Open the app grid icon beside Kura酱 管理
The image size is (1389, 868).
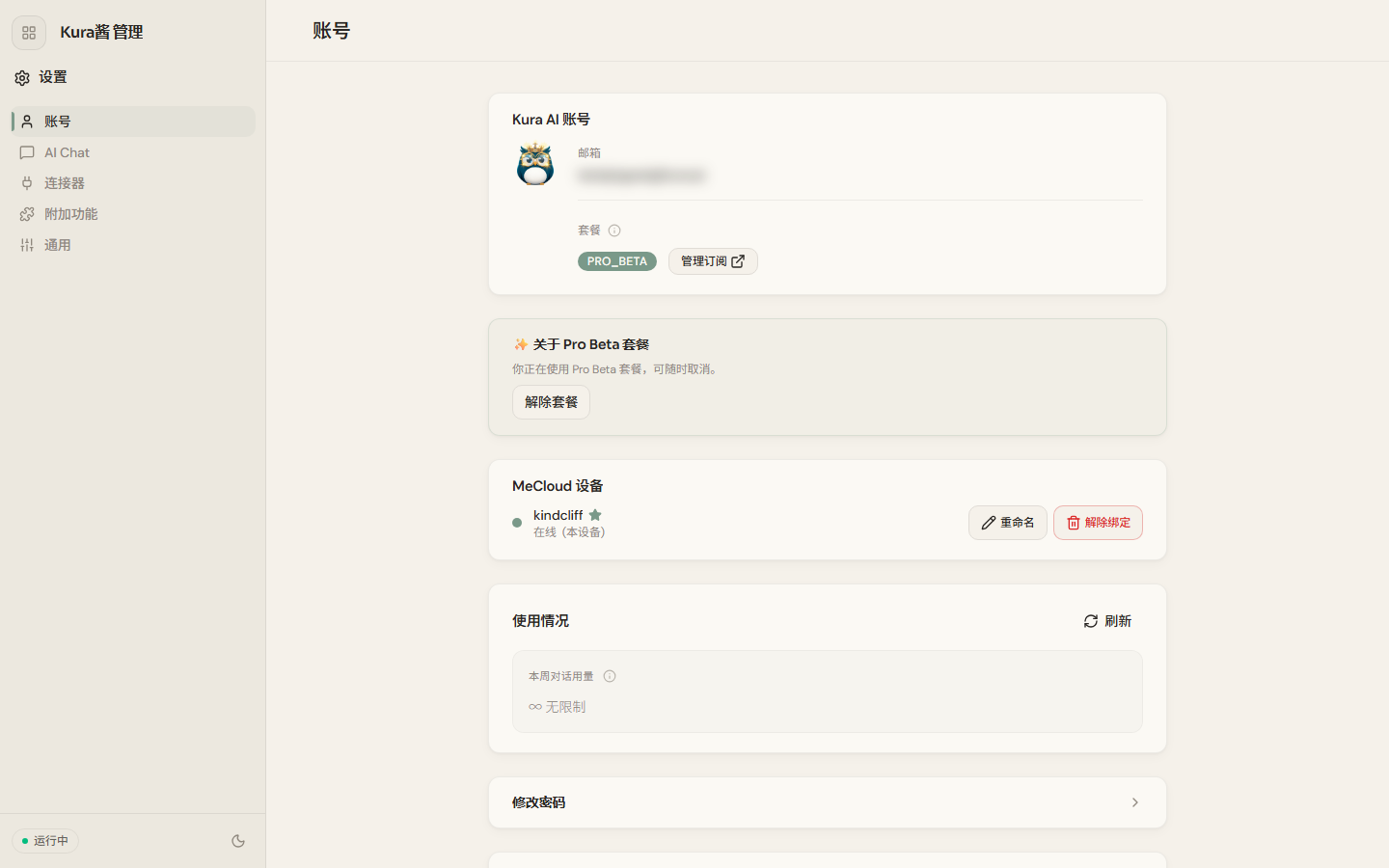[29, 33]
